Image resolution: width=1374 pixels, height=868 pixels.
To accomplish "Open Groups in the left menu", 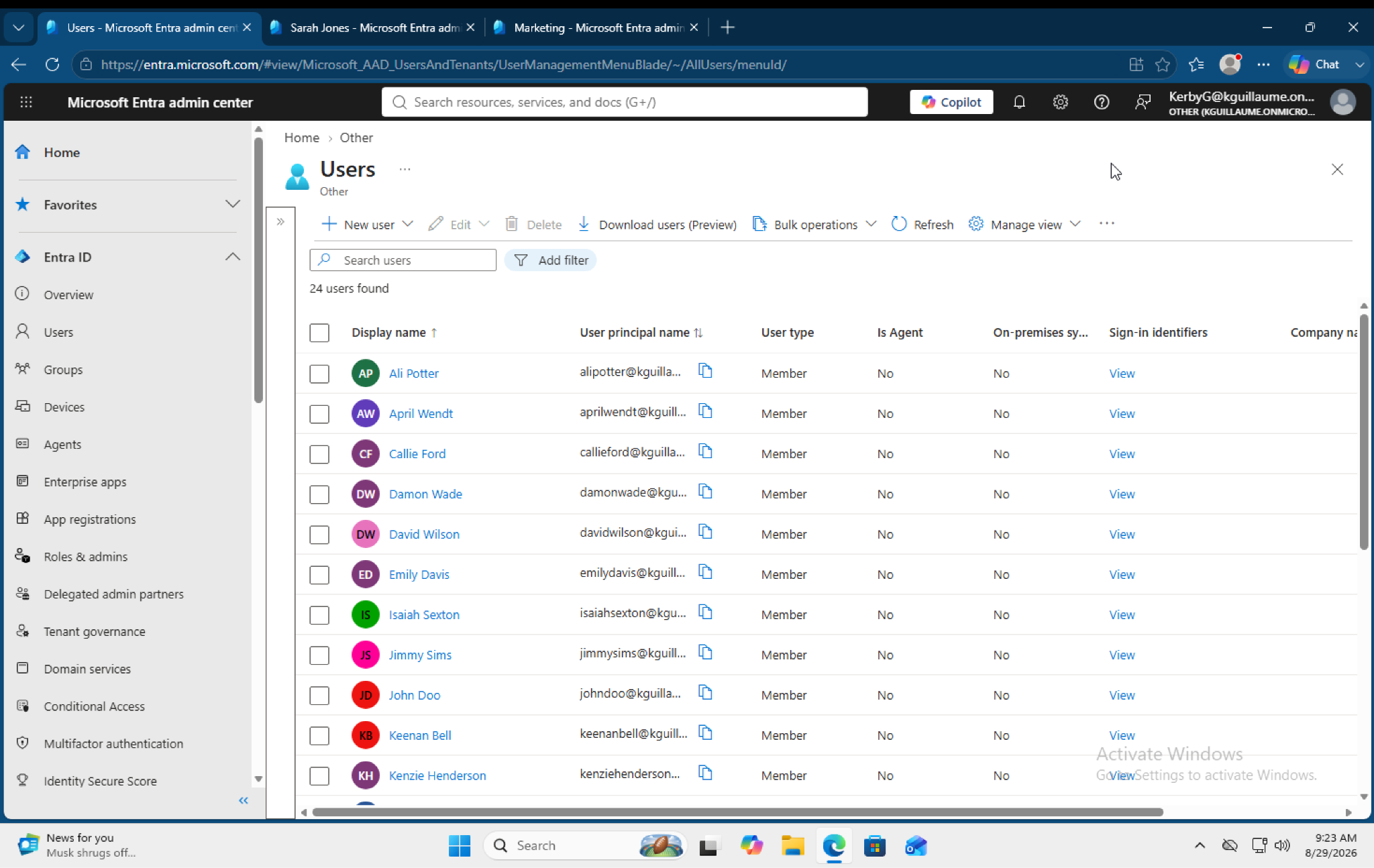I will 63,370.
